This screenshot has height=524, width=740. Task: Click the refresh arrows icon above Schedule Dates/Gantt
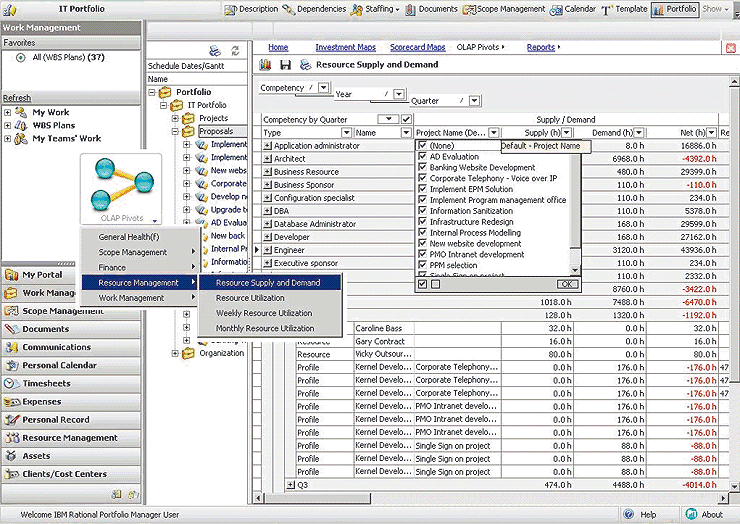[235, 50]
